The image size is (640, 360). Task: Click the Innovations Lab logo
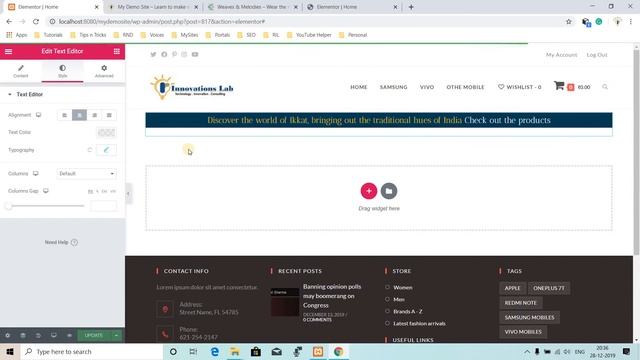pos(192,87)
